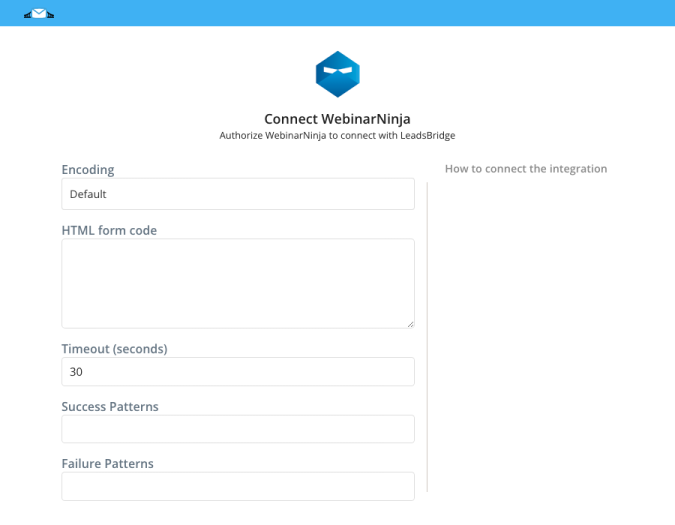Open the Encoding dropdown showing Default

pyautogui.click(x=238, y=194)
